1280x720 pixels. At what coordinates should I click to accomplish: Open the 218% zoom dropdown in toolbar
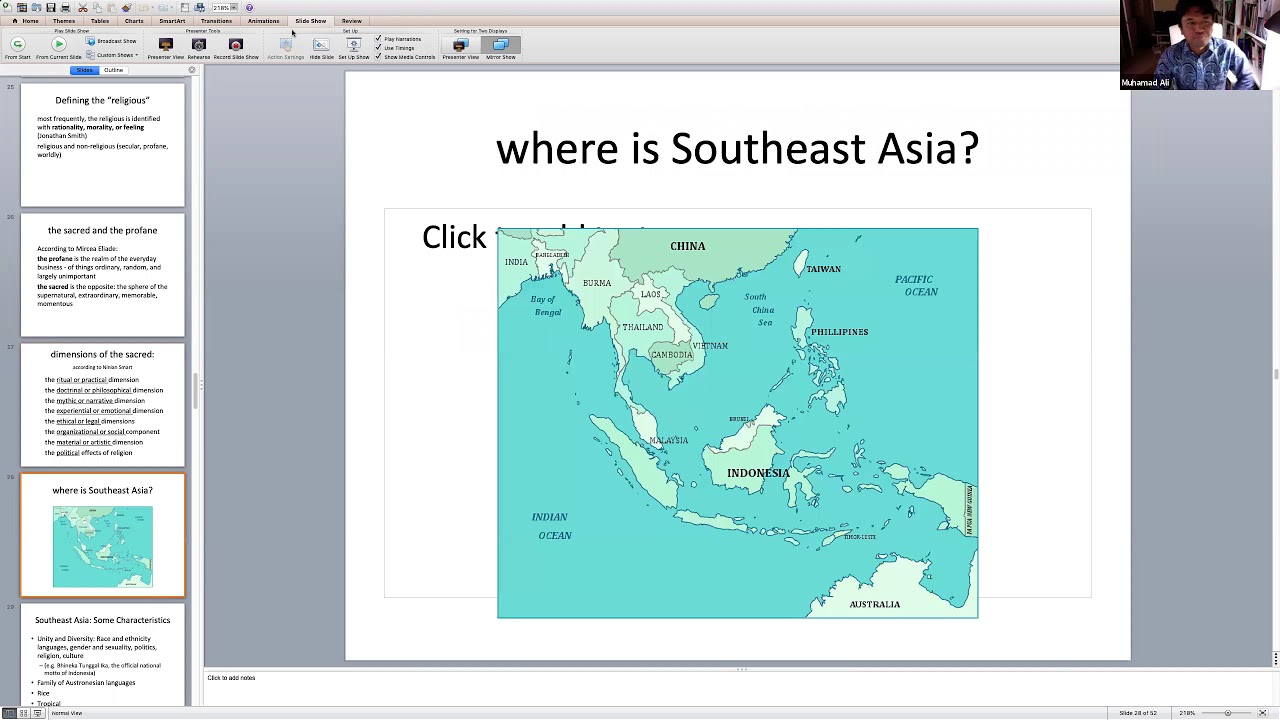(x=233, y=7)
